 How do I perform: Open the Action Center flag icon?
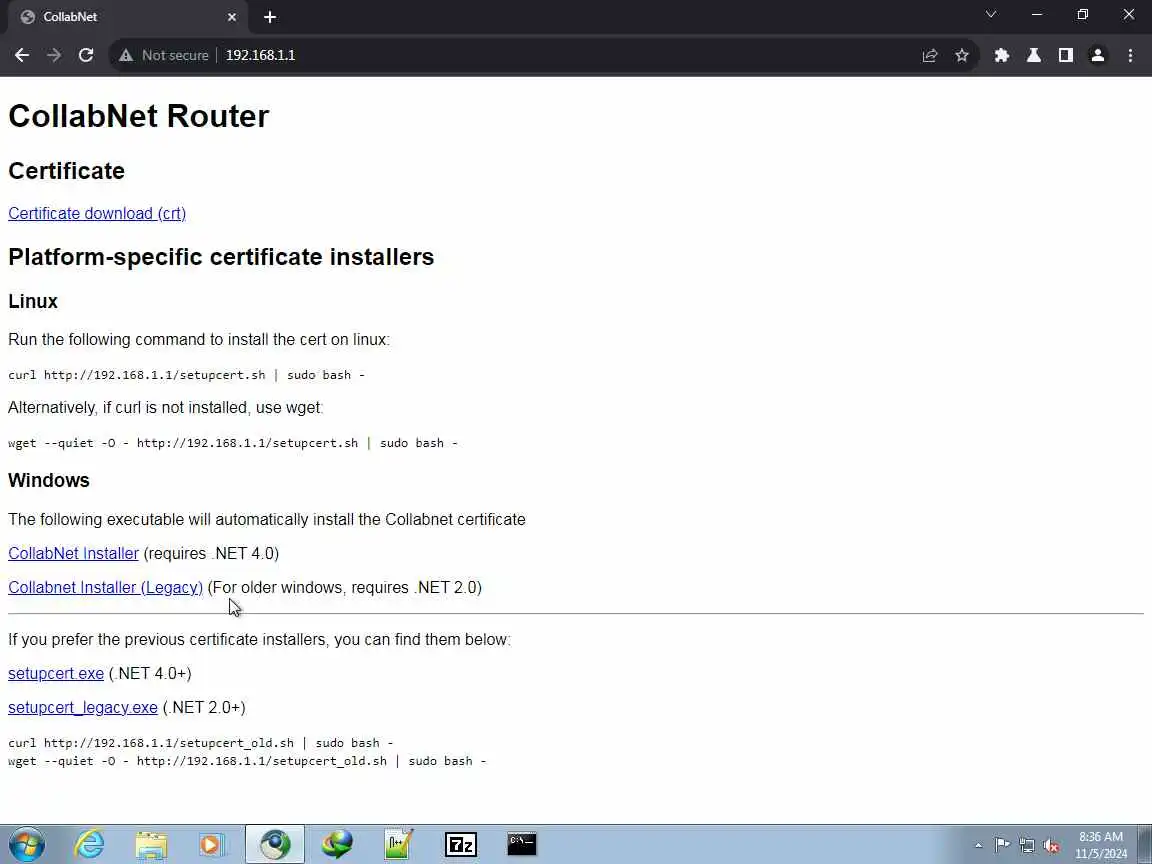[x=1002, y=846]
